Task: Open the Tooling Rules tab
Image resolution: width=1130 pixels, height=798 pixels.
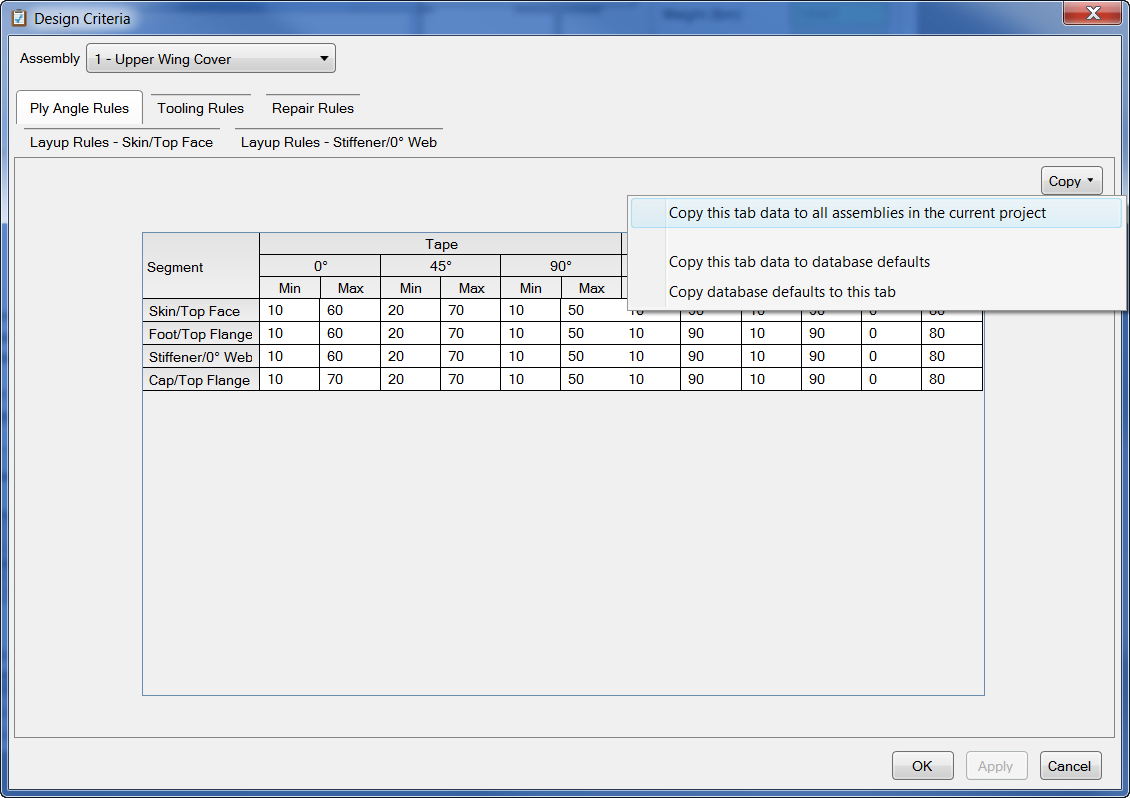Action: (x=200, y=108)
